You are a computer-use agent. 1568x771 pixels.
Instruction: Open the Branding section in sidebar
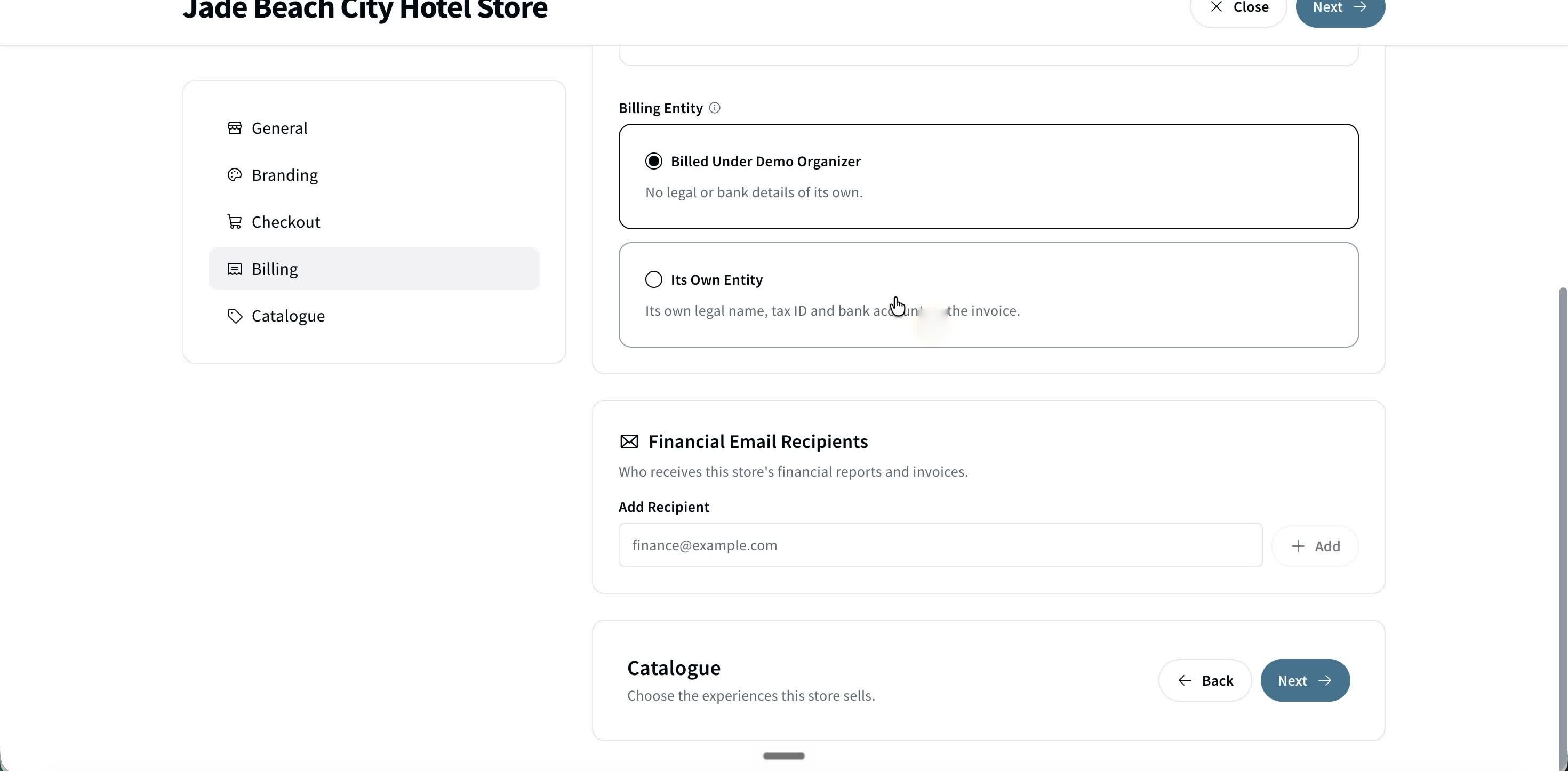point(374,175)
